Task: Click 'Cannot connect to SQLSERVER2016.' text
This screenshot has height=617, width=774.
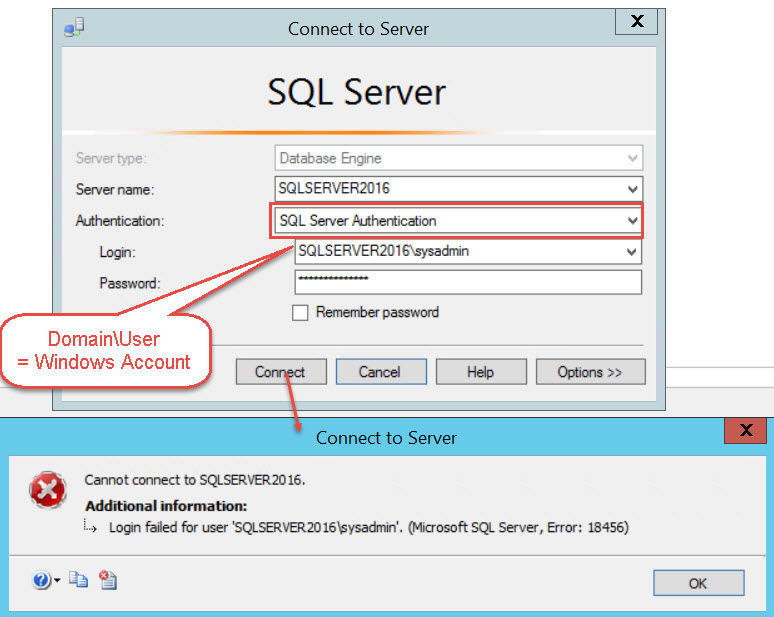Action: click(194, 480)
